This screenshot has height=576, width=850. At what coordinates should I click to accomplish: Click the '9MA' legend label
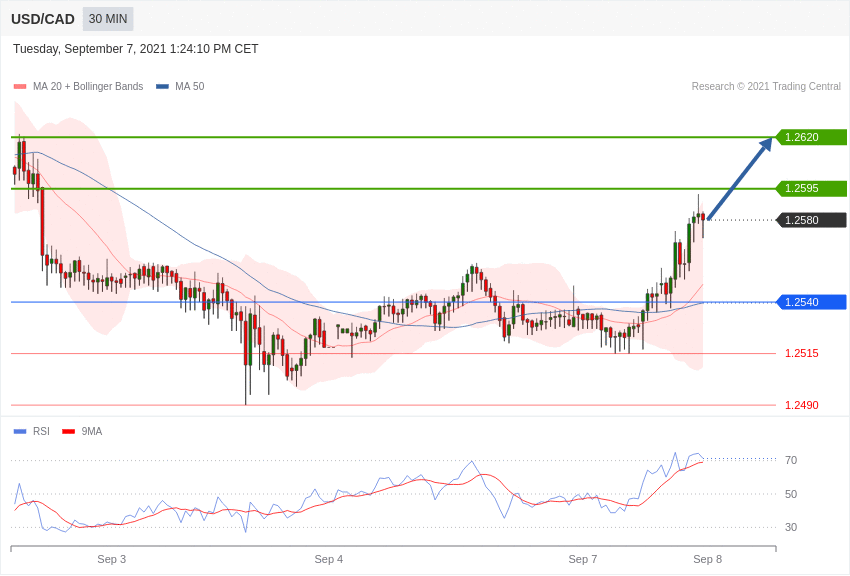tap(92, 431)
